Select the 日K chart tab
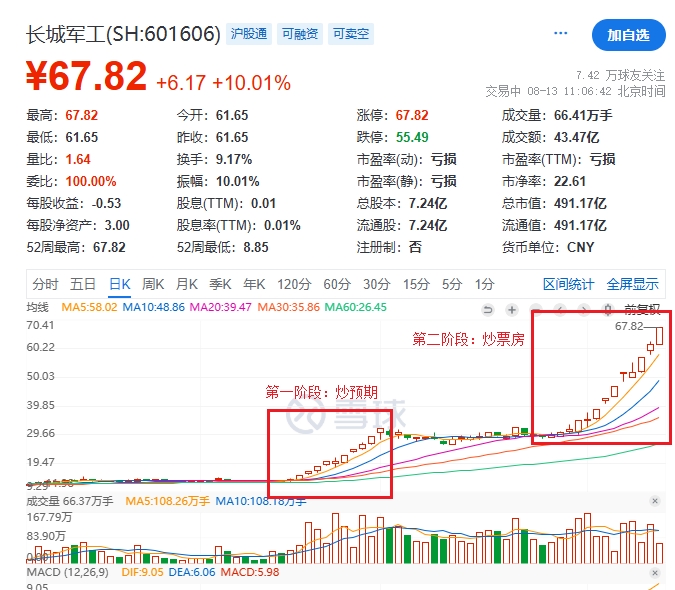Screen dimensions: 675x590 pos(120,284)
